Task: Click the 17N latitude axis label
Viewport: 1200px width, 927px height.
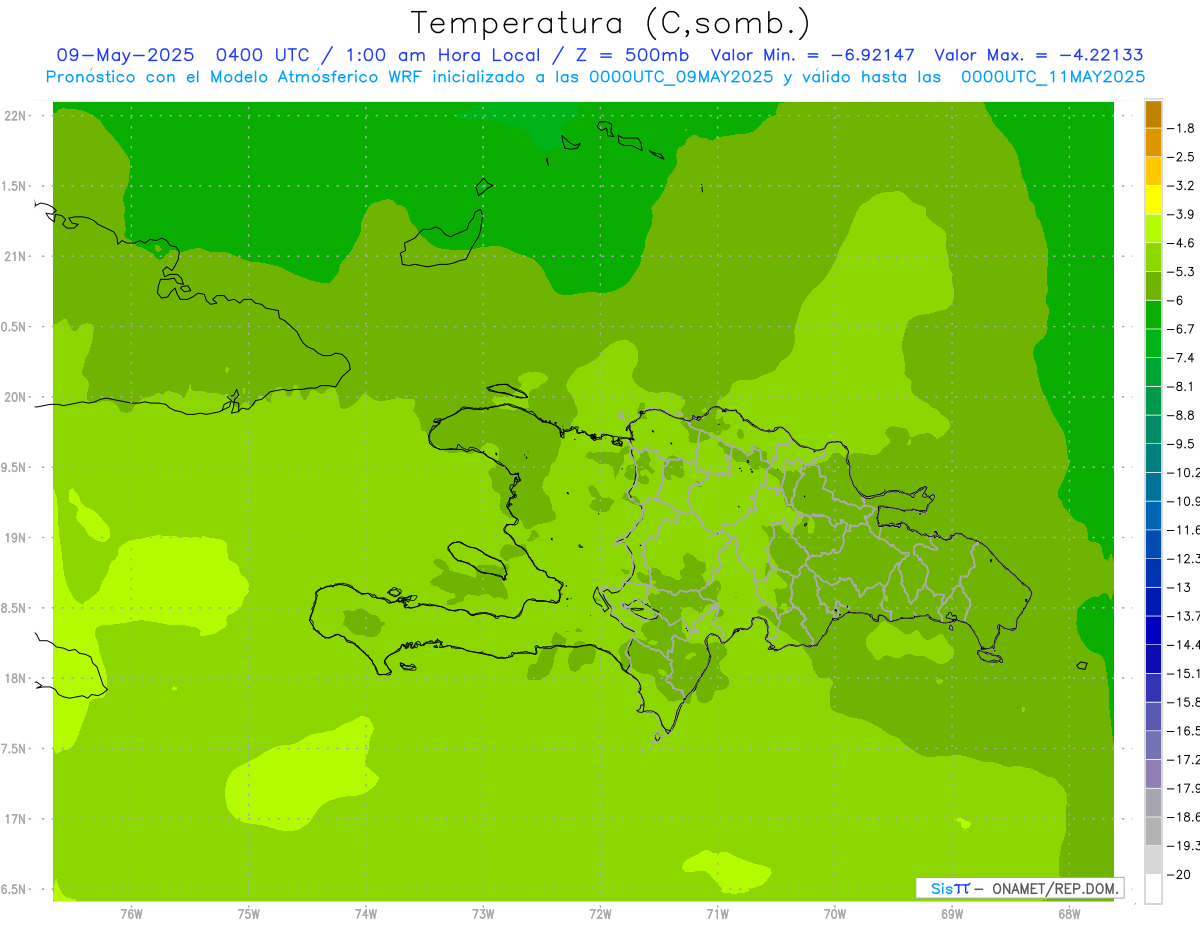Action: pyautogui.click(x=15, y=819)
